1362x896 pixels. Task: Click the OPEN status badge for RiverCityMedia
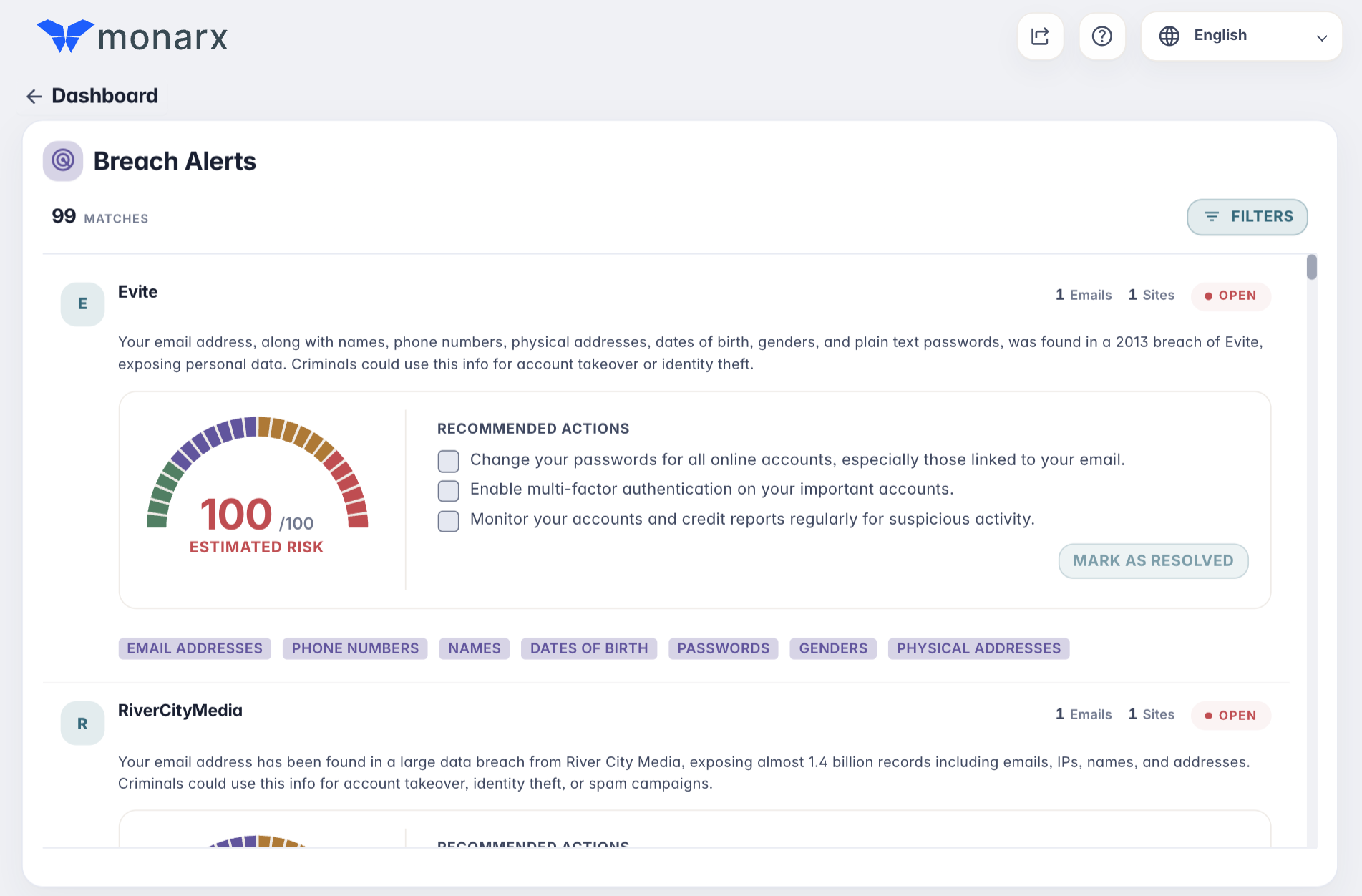(x=1231, y=716)
